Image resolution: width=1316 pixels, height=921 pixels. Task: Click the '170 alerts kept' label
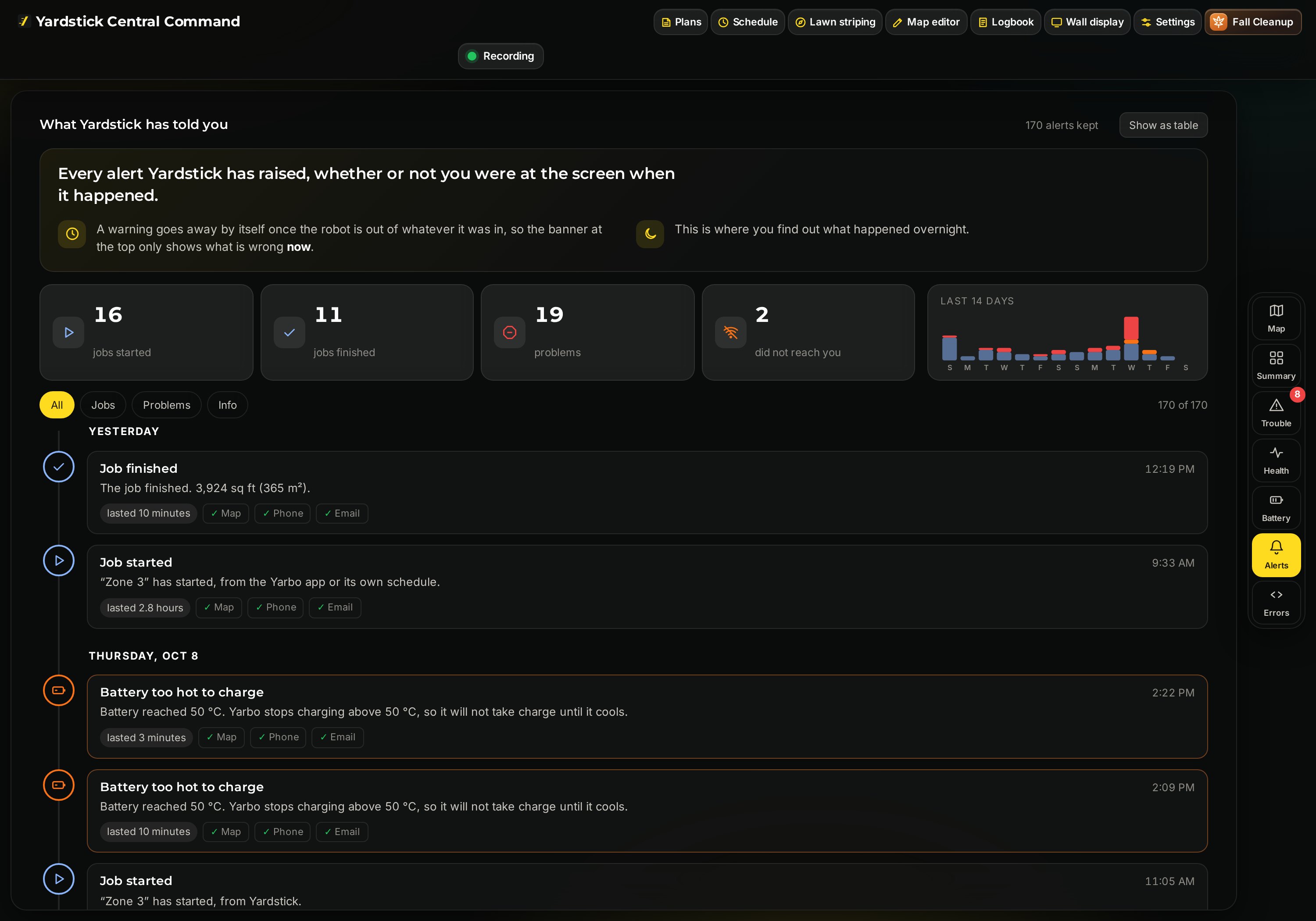(1062, 125)
